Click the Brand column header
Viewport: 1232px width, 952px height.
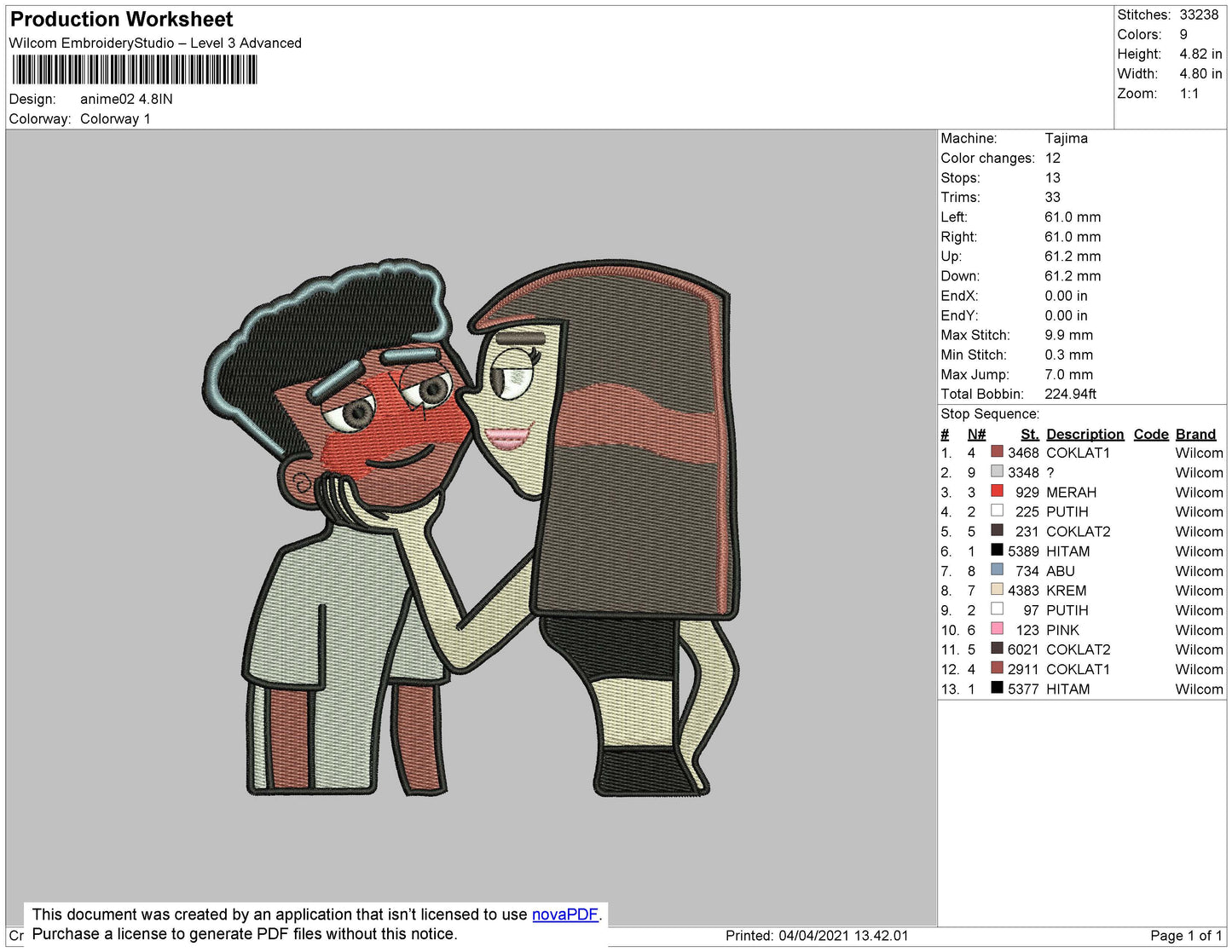click(1195, 434)
